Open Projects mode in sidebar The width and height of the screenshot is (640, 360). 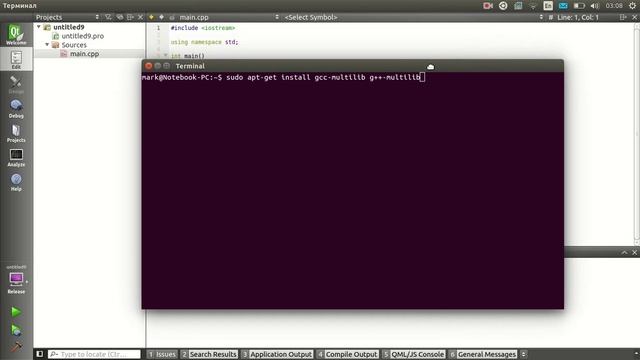pos(16,133)
